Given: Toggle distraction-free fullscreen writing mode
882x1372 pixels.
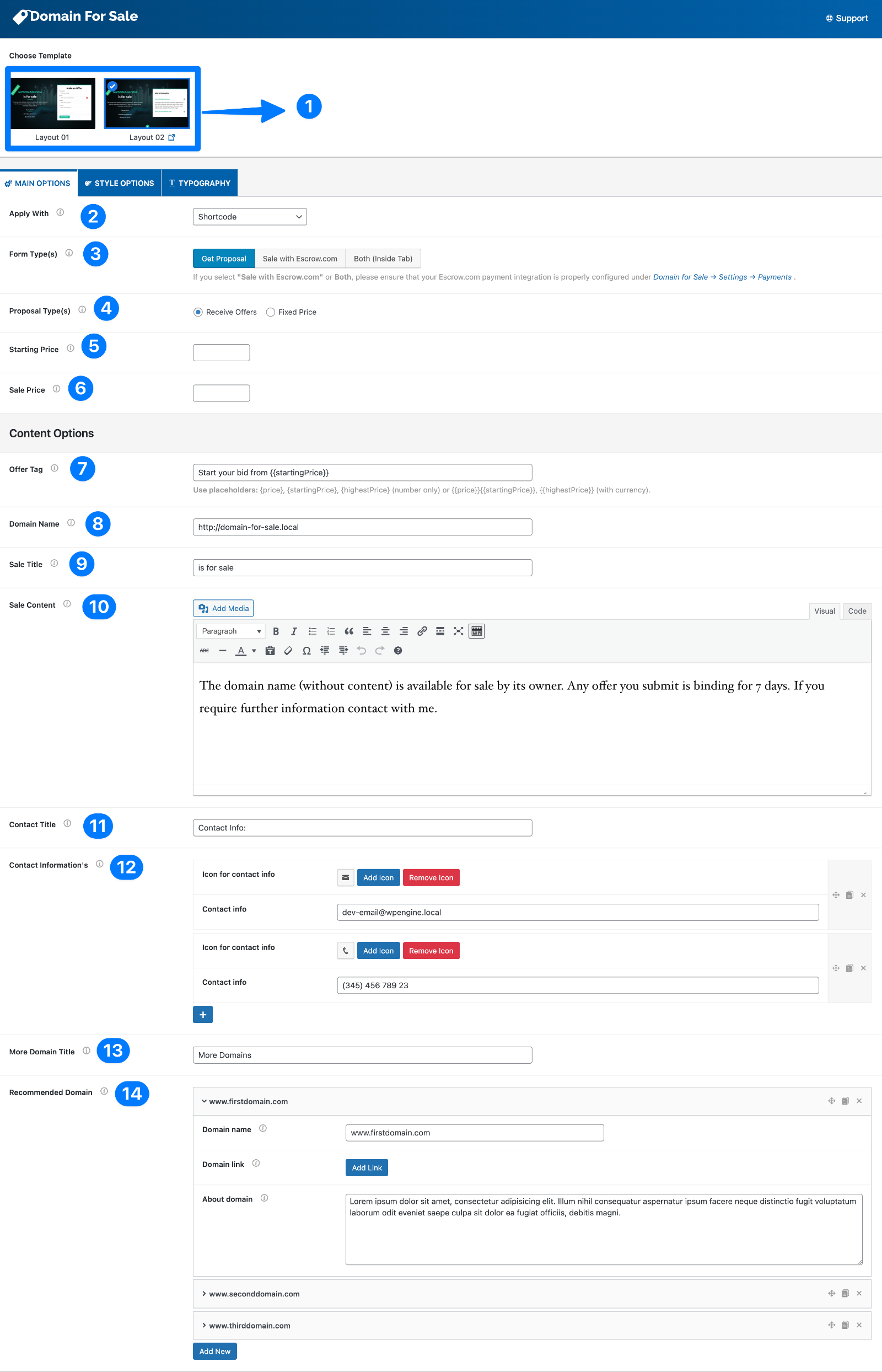Looking at the screenshot, I should click(x=458, y=631).
